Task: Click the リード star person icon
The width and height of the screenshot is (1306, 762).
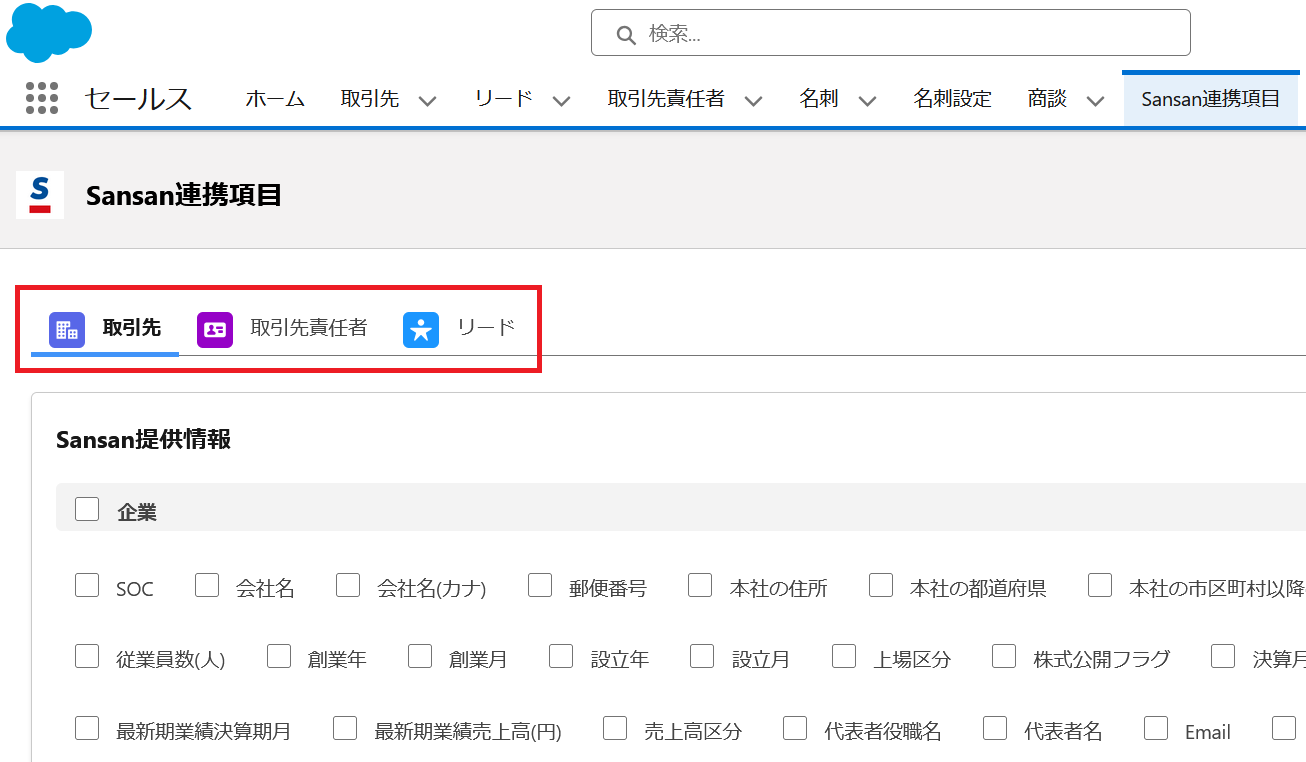Action: (421, 330)
